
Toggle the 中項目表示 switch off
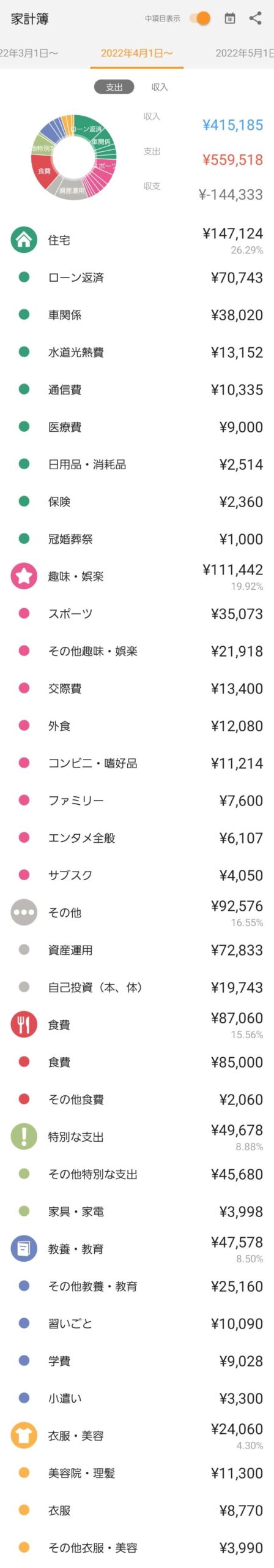(x=200, y=18)
